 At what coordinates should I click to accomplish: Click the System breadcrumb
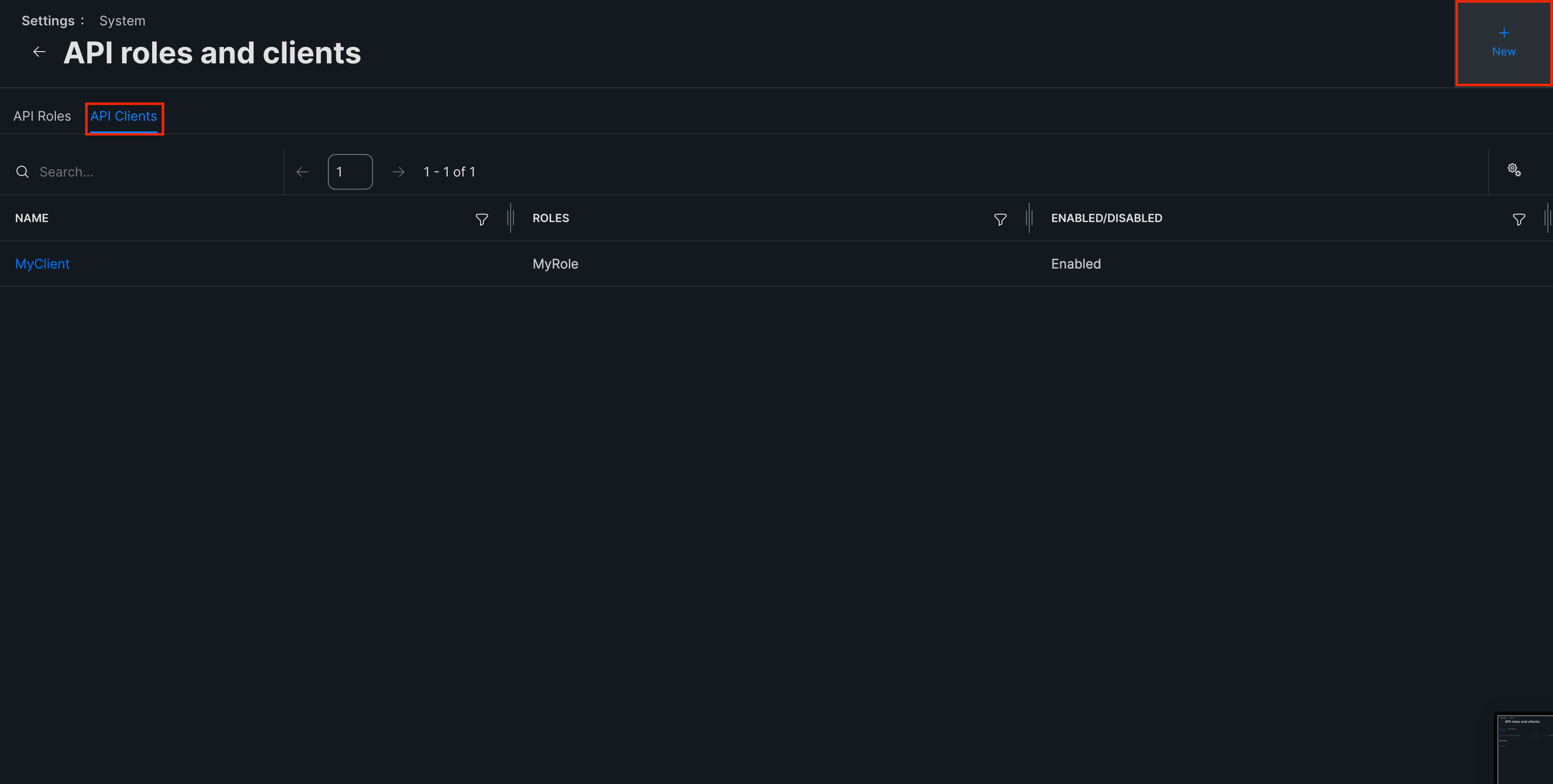point(123,21)
